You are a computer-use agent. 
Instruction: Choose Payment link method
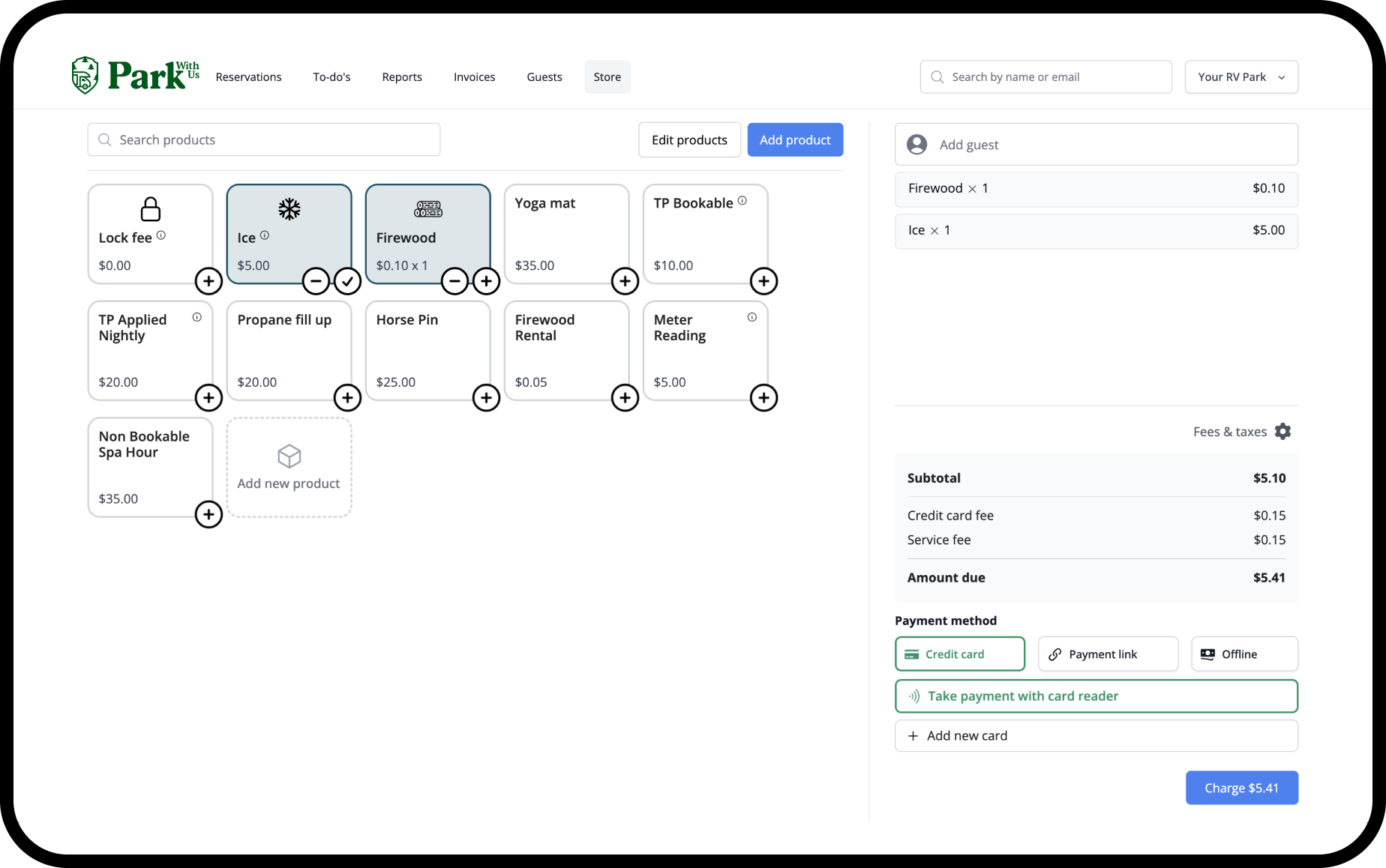click(x=1108, y=654)
